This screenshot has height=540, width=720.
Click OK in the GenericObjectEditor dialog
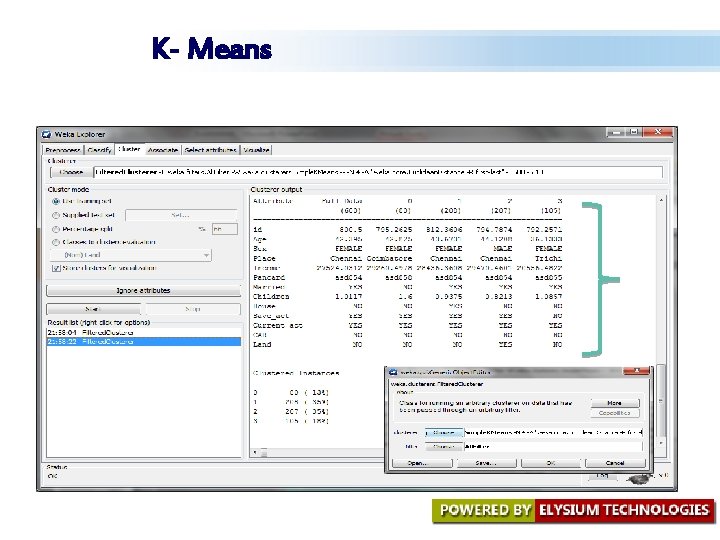(x=551, y=463)
